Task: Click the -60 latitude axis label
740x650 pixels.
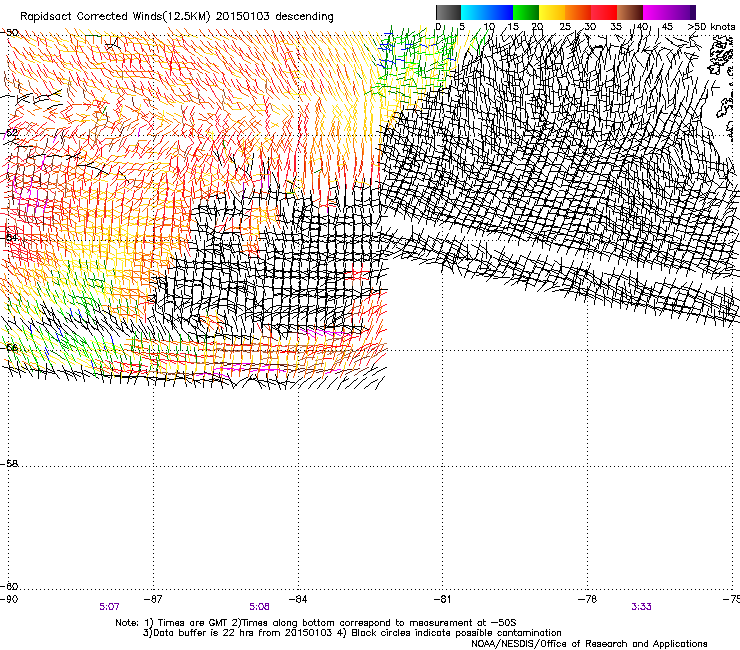Action: click(9, 586)
